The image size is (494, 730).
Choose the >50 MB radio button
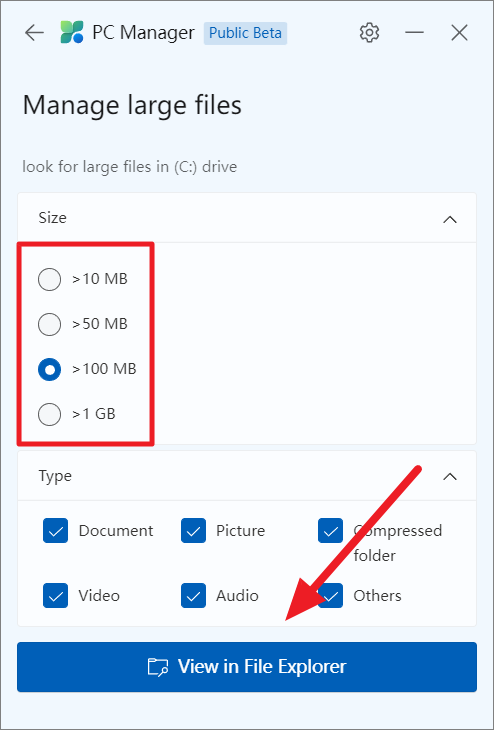pos(49,324)
